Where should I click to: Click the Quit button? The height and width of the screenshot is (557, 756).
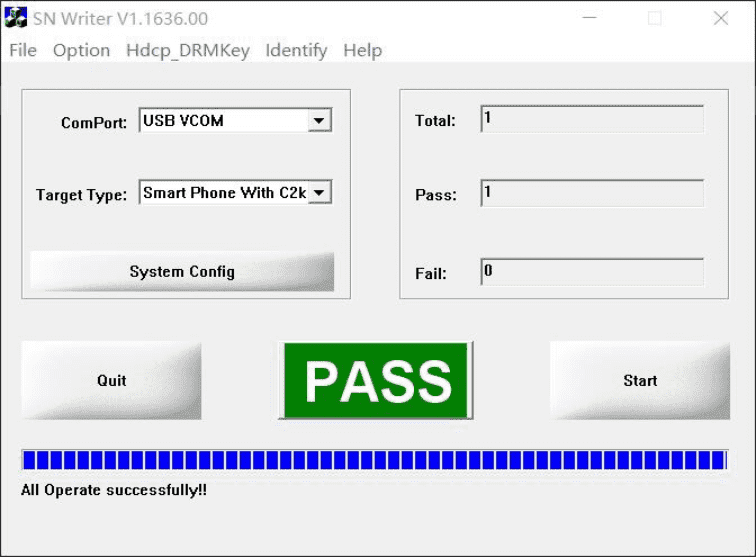(x=111, y=380)
